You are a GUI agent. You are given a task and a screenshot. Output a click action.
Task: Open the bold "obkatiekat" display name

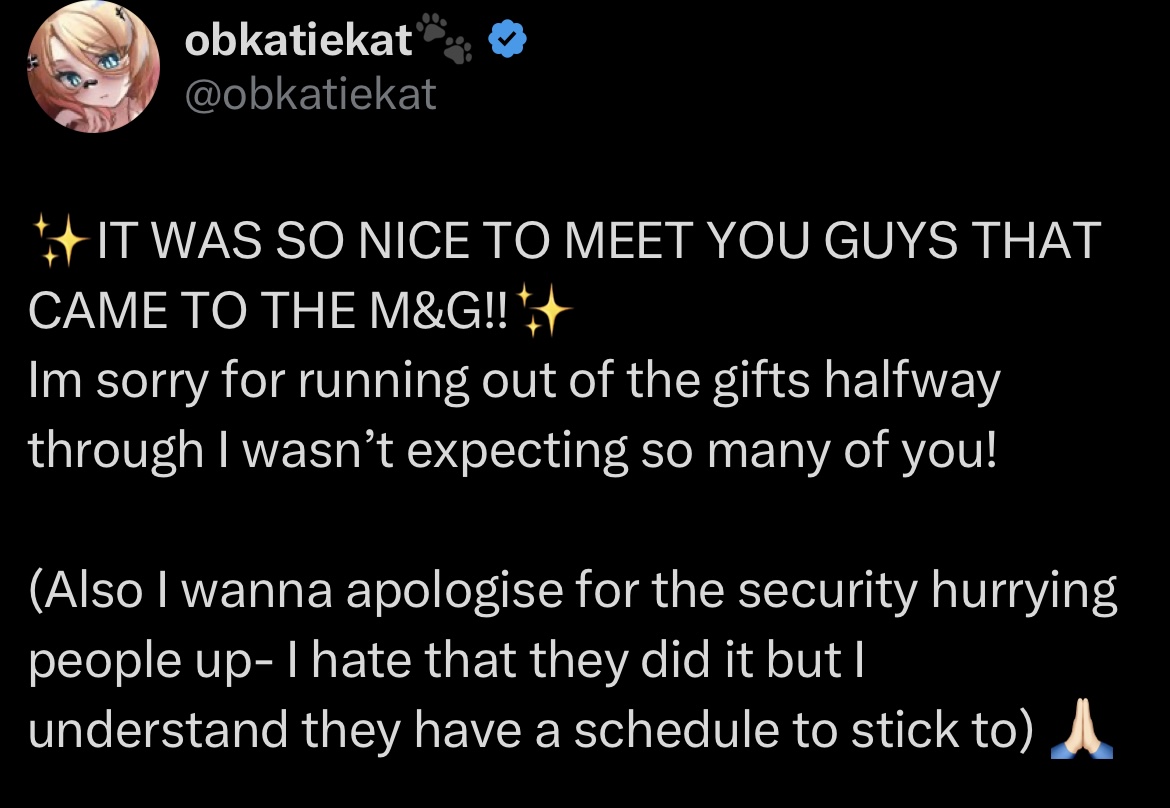(x=299, y=41)
